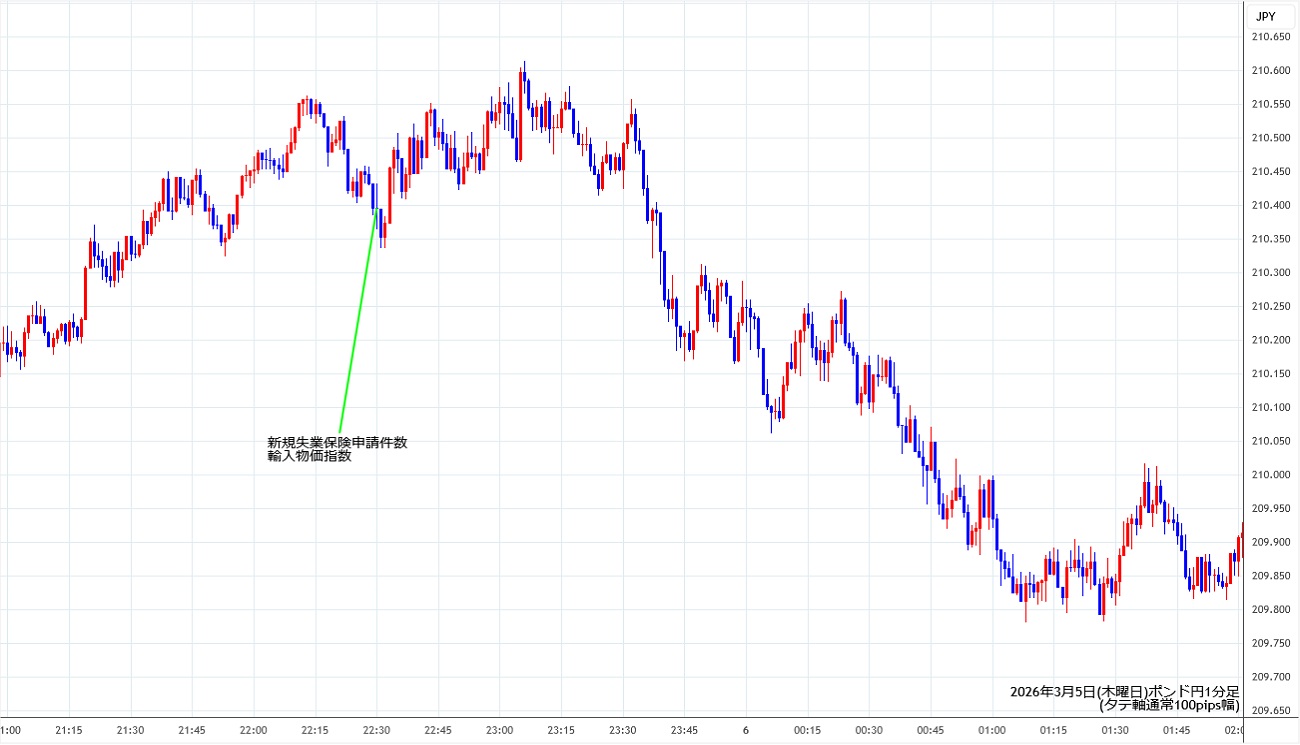Click the 210.000 price axis label
Viewport: 1300px width, 745px height.
(1271, 474)
